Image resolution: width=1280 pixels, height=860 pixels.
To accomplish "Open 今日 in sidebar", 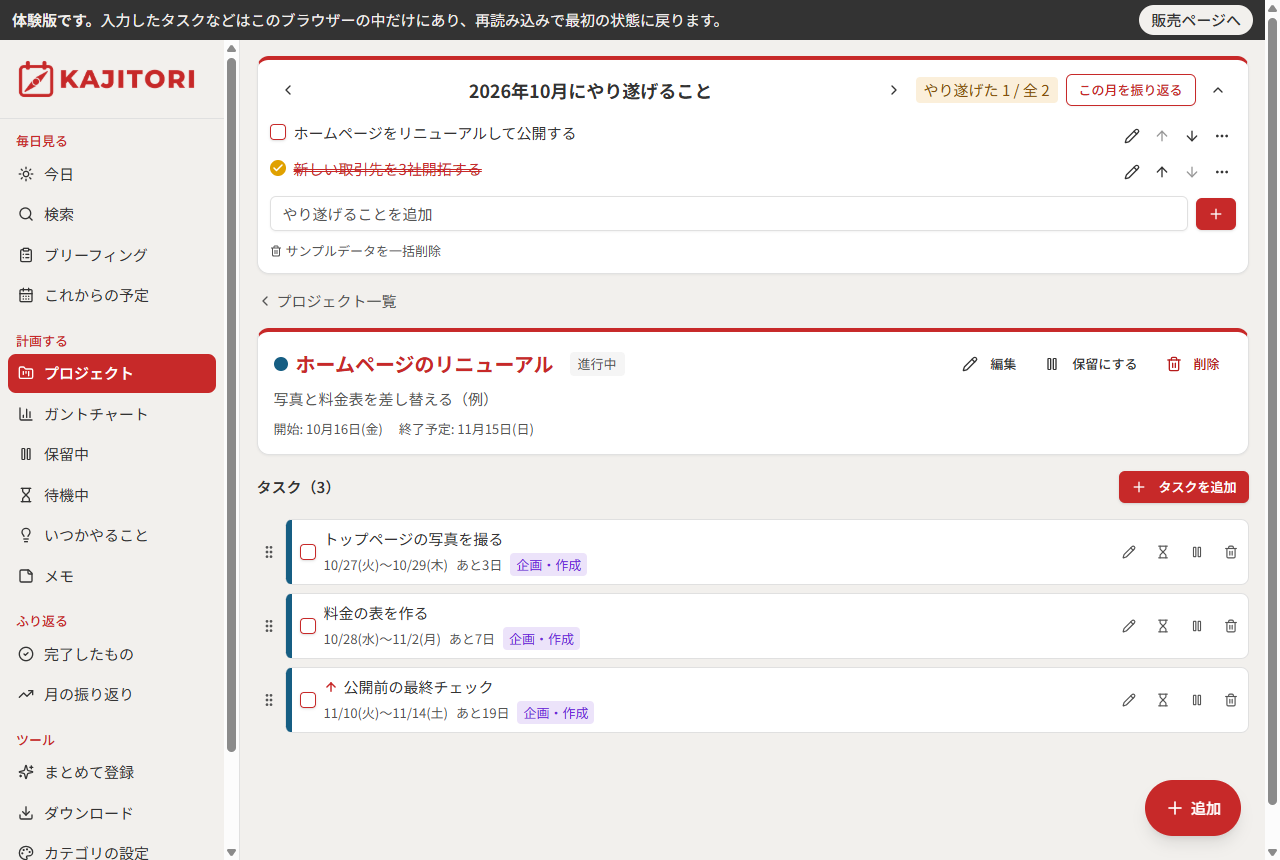I will pyautogui.click(x=112, y=174).
